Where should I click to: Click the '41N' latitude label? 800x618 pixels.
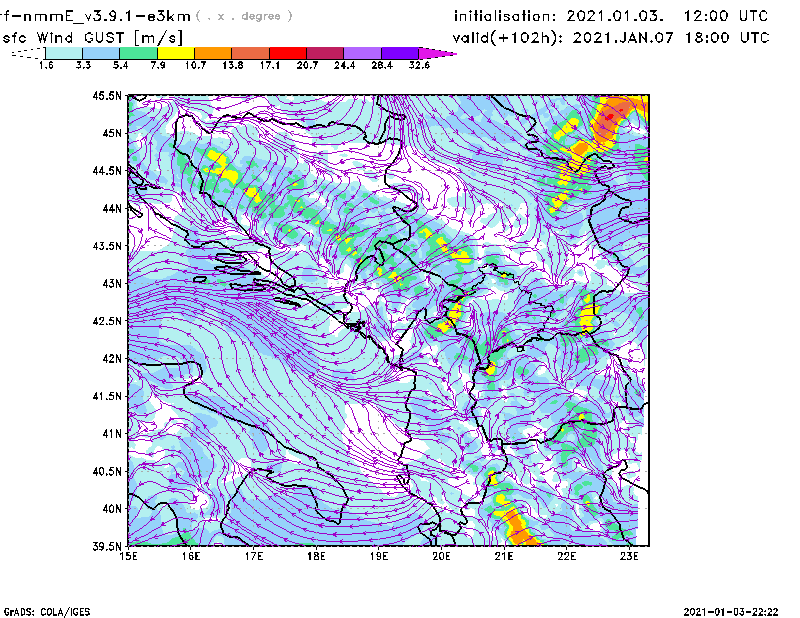click(112, 434)
